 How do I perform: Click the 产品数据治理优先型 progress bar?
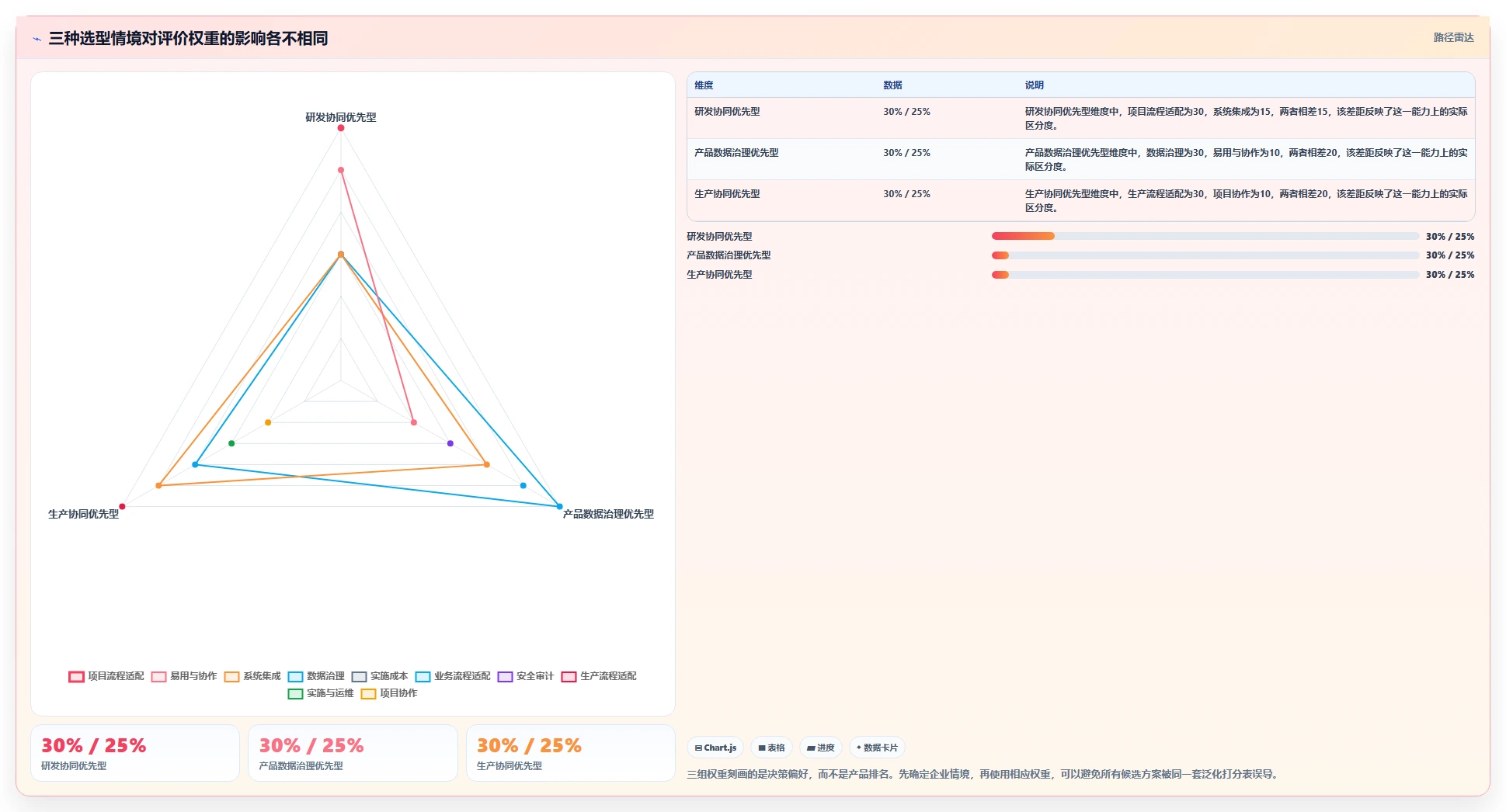(x=1205, y=255)
